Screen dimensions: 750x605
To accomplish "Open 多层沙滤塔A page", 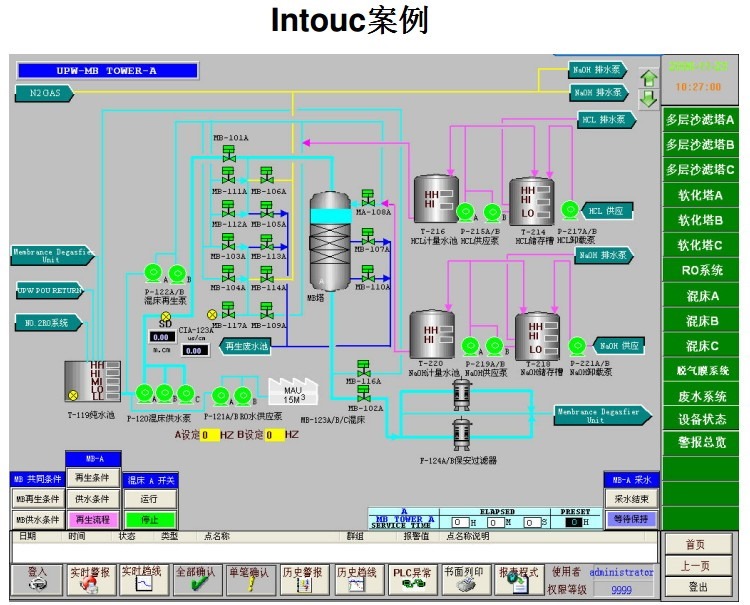I will 700,120.
